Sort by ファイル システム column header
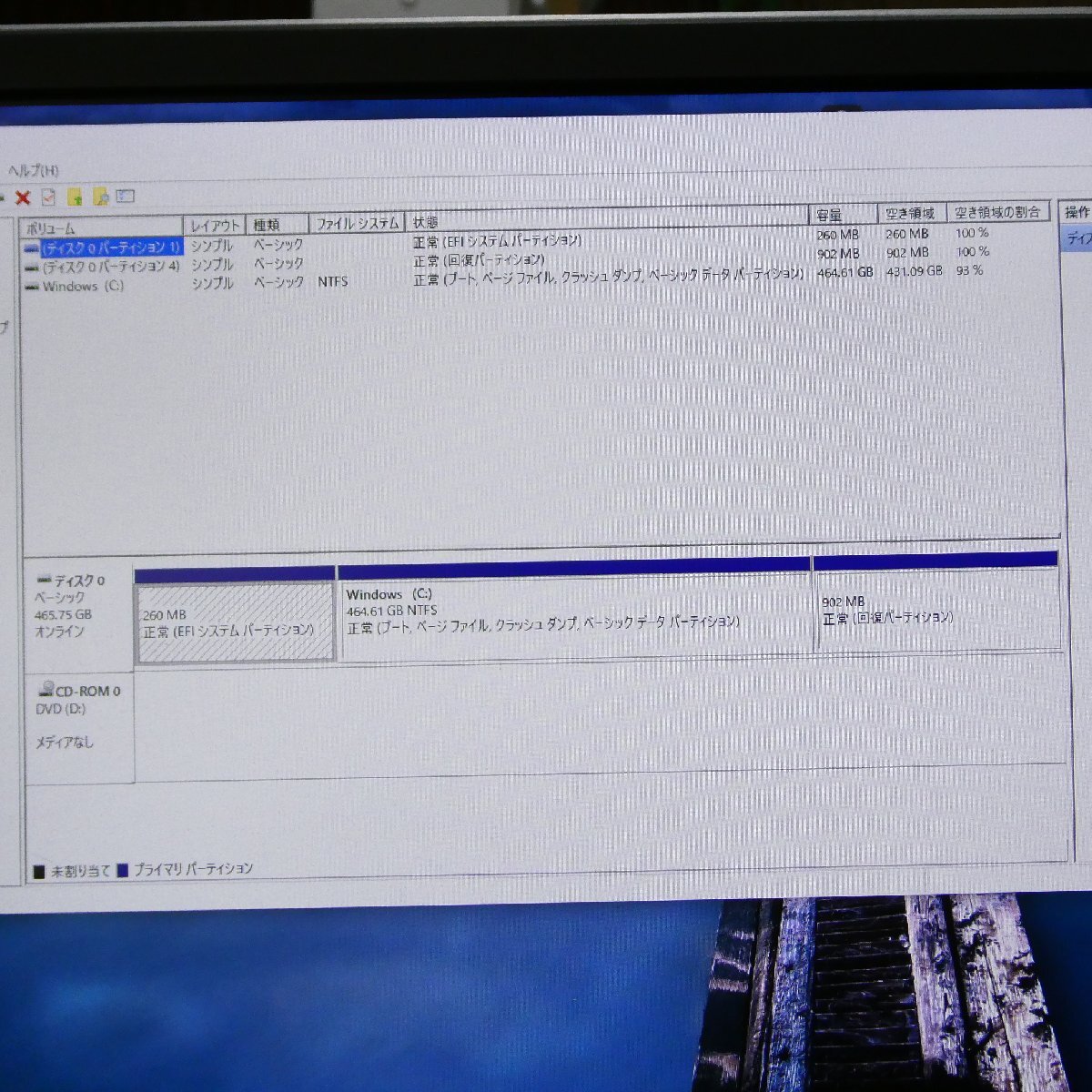This screenshot has width=1092, height=1092. [x=358, y=223]
